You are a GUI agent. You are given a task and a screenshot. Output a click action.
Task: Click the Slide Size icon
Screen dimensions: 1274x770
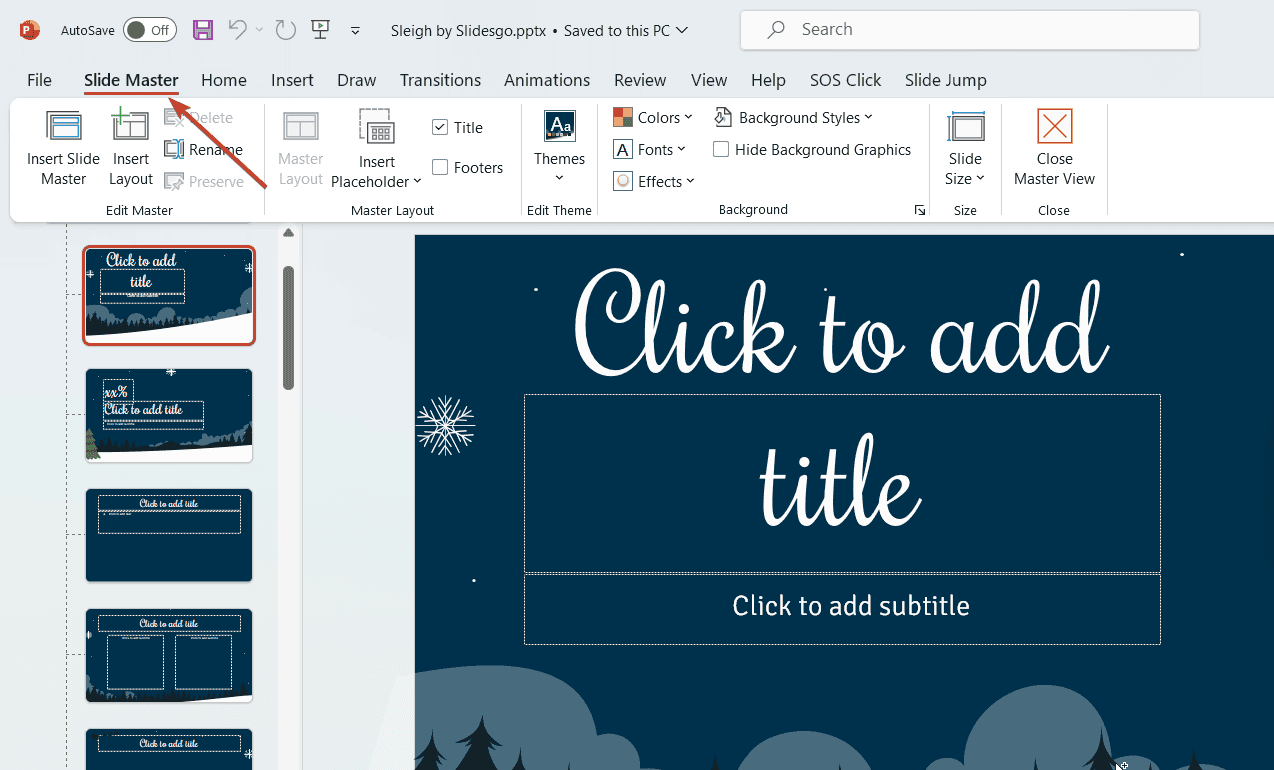pos(966,127)
